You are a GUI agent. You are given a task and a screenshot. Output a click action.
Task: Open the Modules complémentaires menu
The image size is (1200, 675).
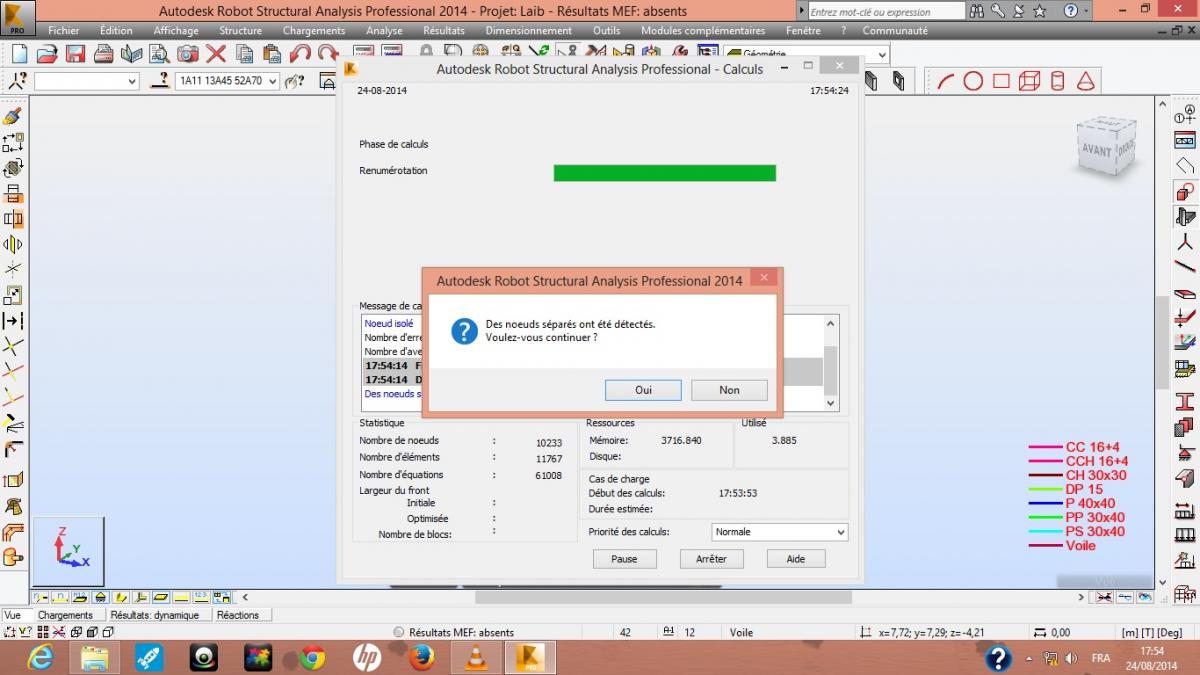coord(703,31)
